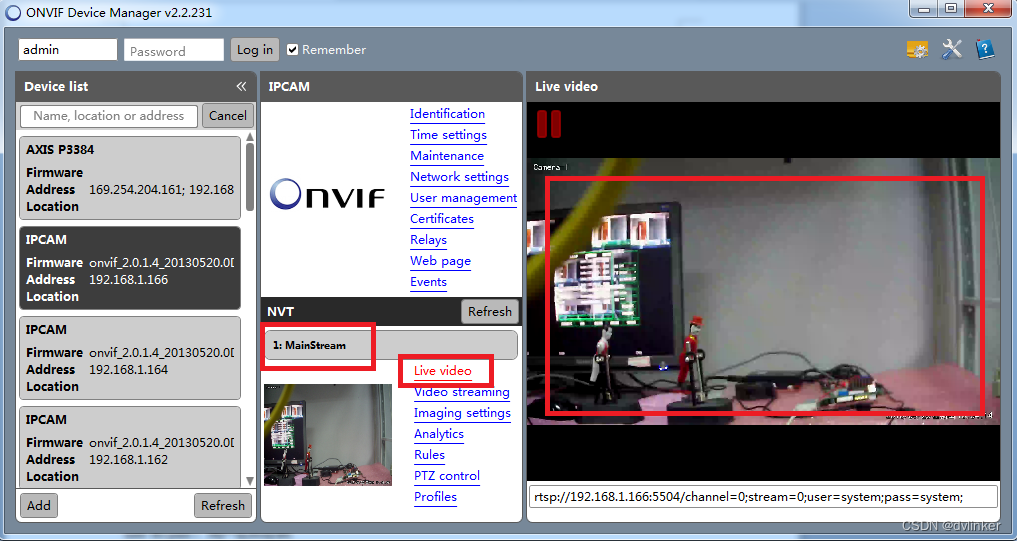Refresh the device list
Screen dimensions: 1017x541
coord(222,506)
